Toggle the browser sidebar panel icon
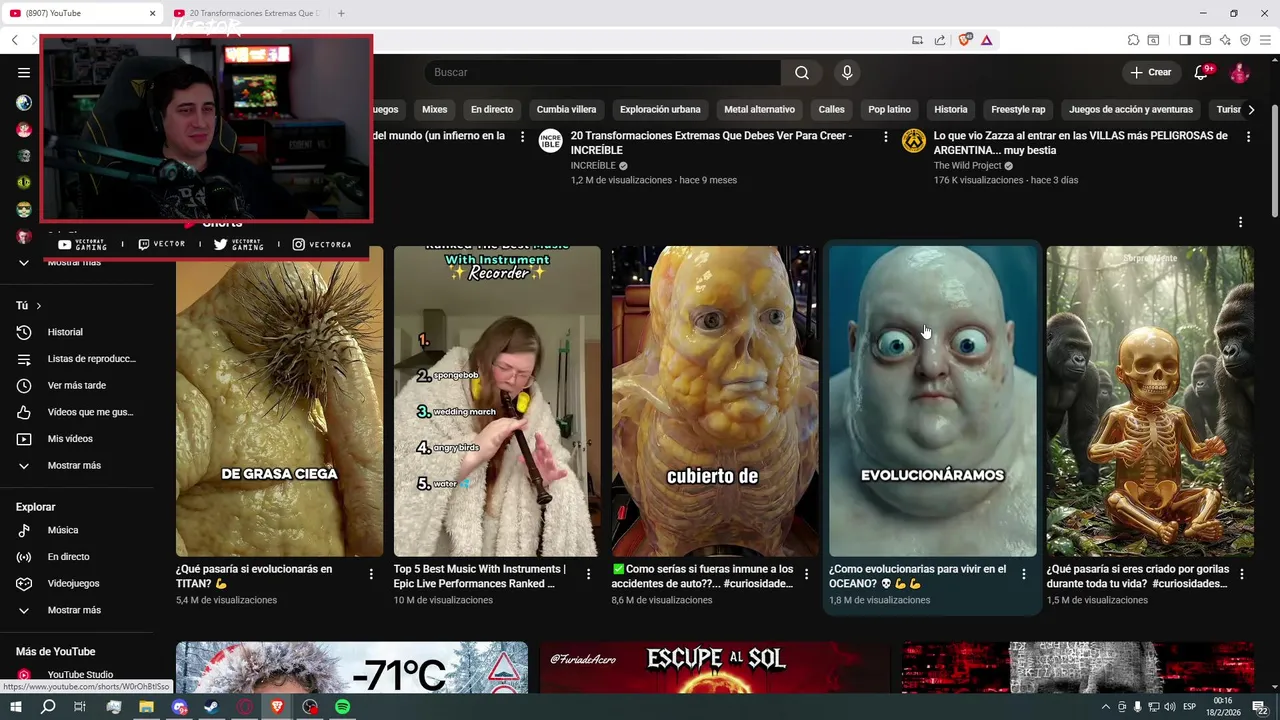1280x720 pixels. pos(1185,40)
